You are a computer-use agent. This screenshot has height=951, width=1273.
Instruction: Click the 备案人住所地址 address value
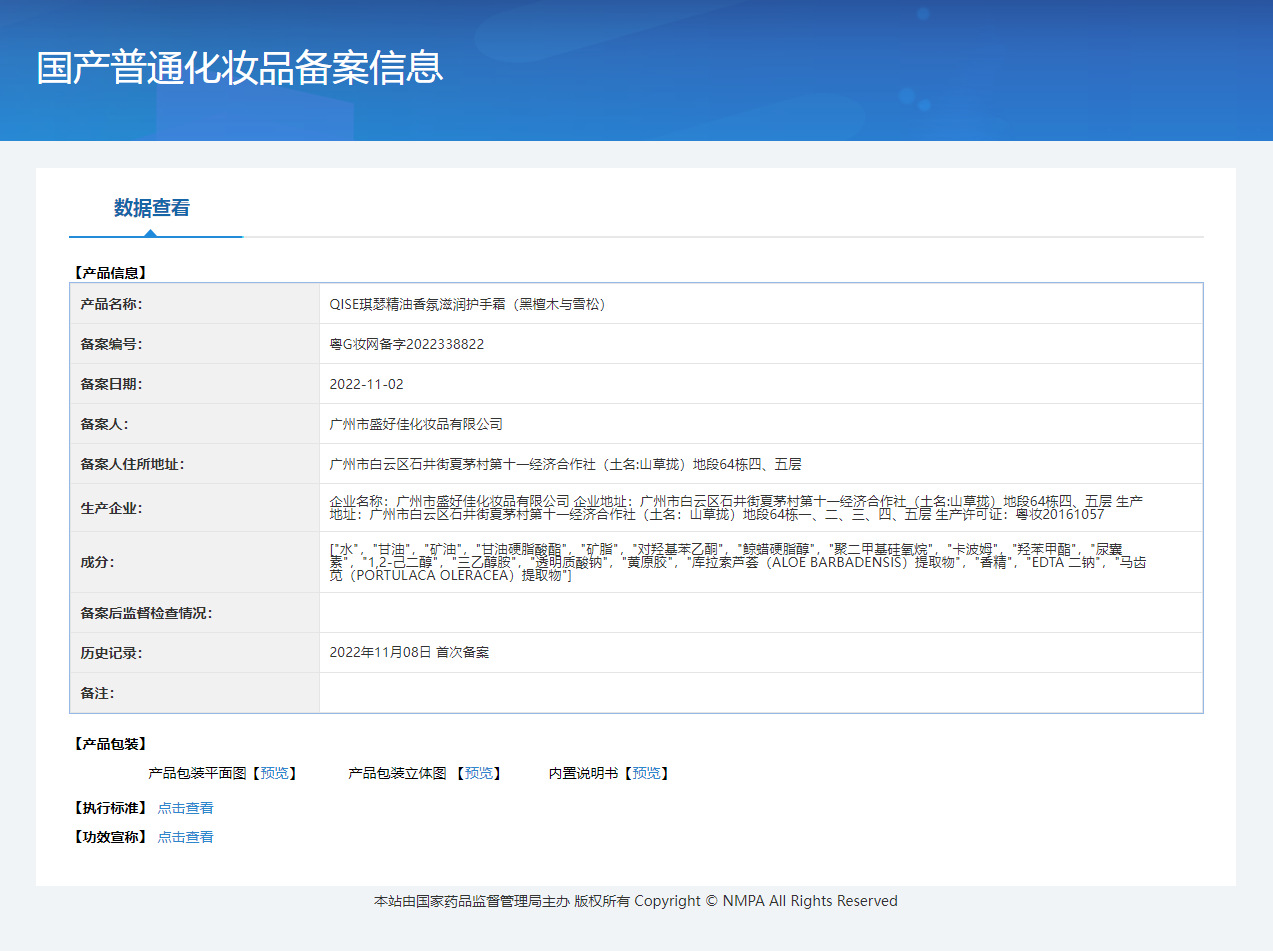click(565, 464)
